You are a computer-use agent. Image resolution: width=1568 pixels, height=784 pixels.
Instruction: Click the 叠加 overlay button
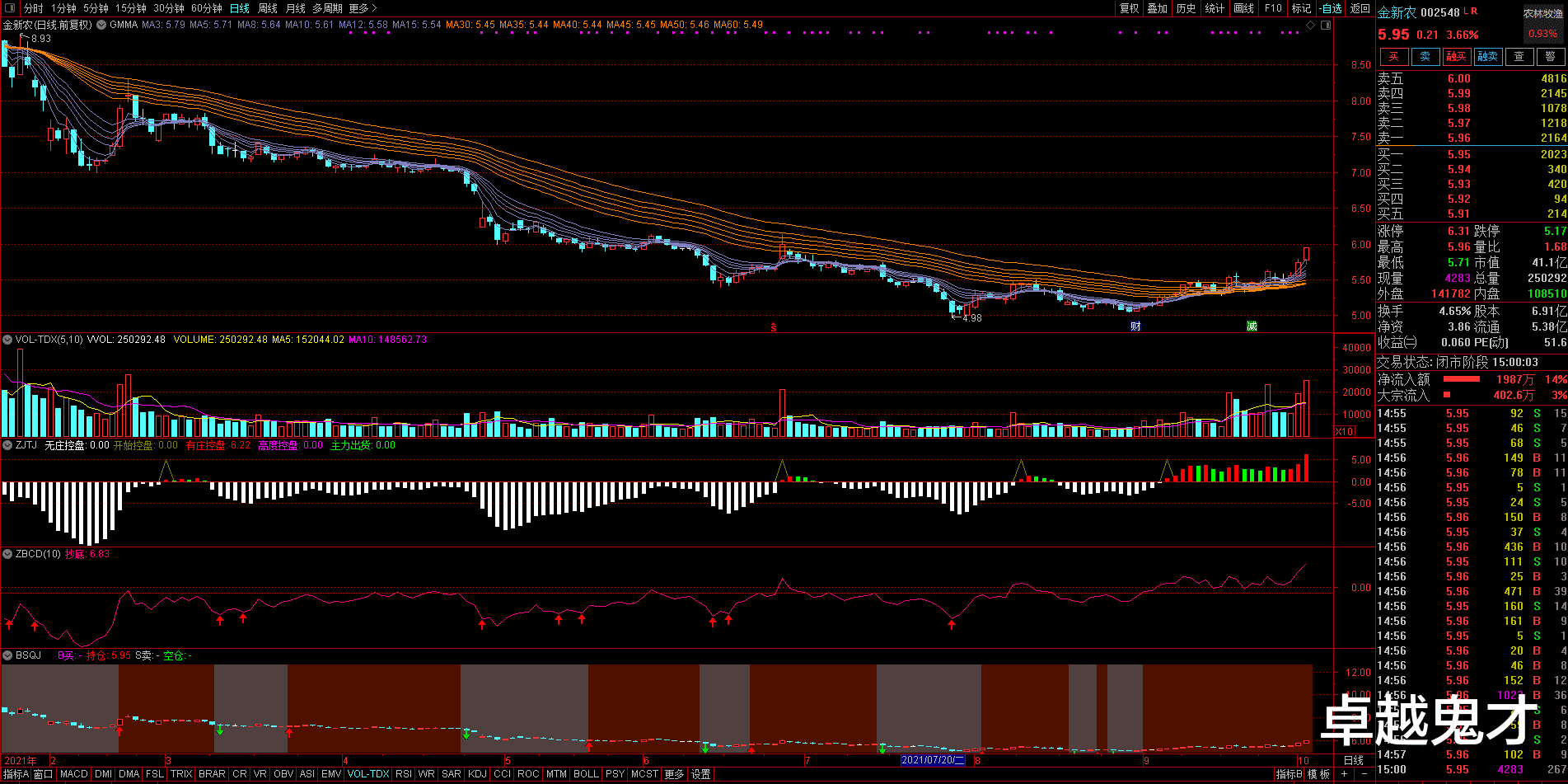point(1158,8)
